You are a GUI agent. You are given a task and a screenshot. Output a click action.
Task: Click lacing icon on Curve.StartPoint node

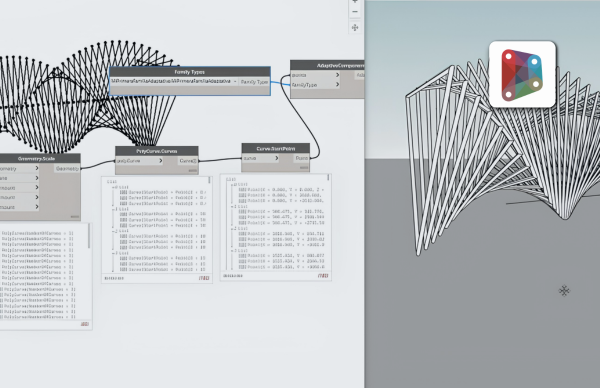point(304,168)
